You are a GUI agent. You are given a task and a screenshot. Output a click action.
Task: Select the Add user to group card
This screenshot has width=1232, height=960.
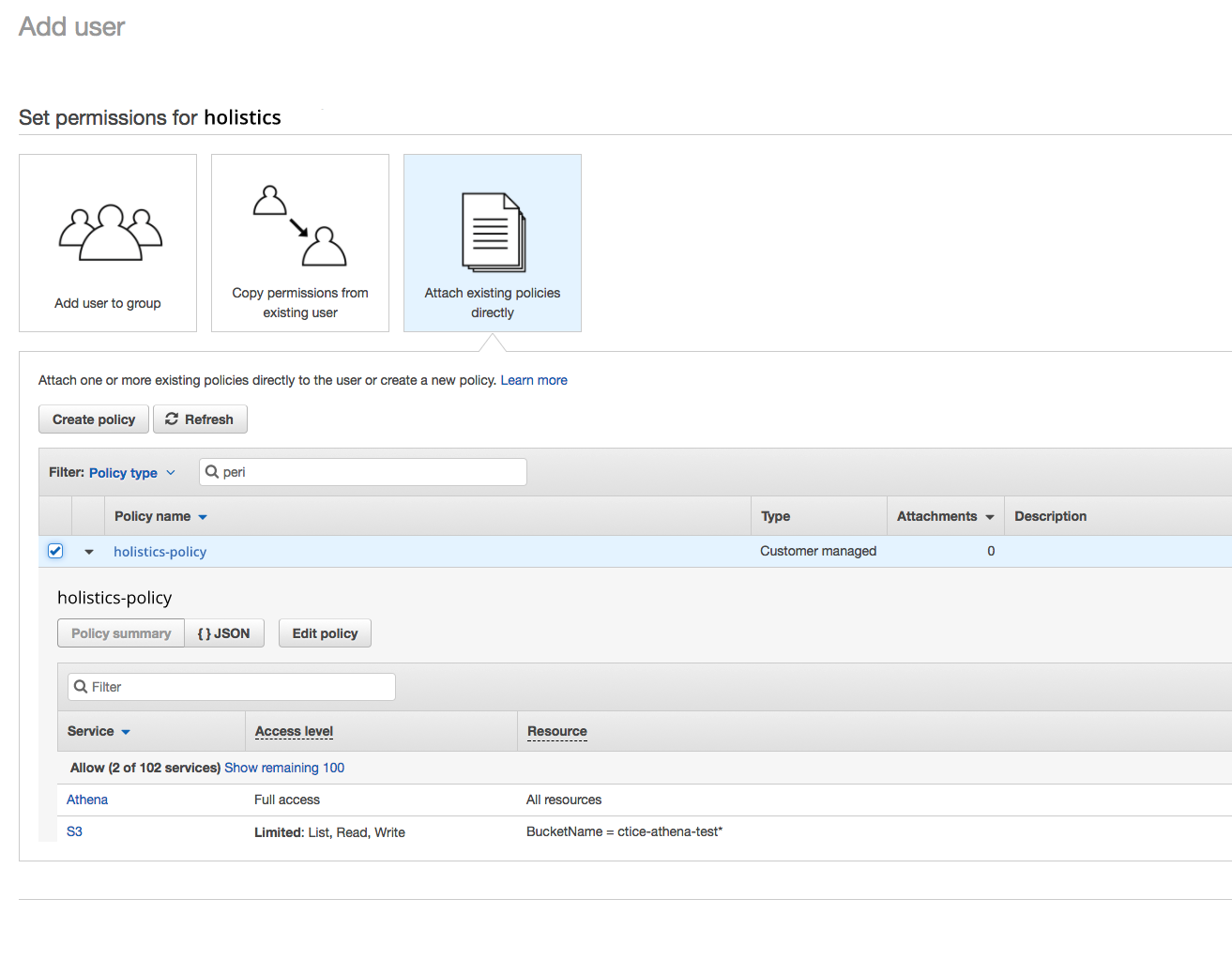tap(108, 243)
